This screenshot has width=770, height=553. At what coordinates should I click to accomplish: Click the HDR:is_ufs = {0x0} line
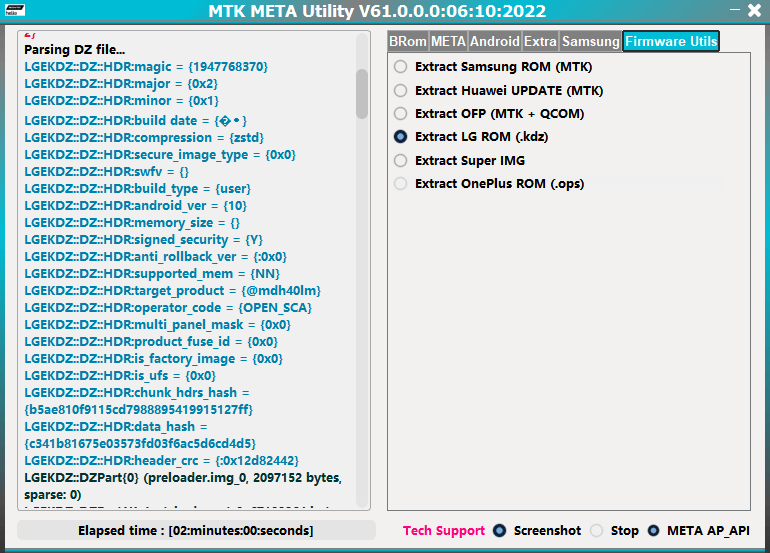point(120,376)
